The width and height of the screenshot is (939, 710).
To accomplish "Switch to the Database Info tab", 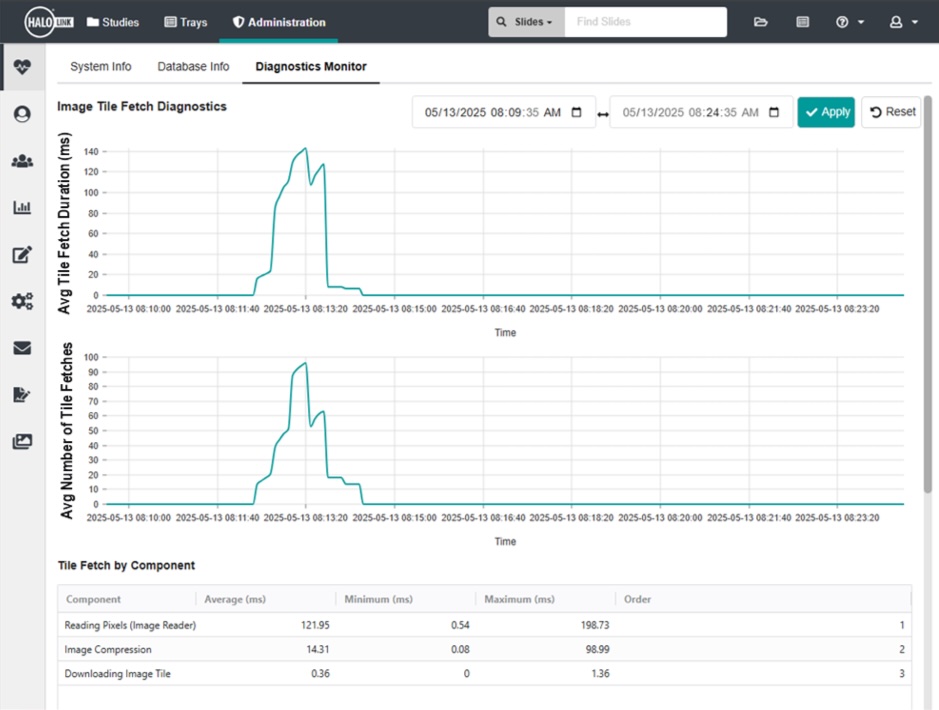I will 193,66.
